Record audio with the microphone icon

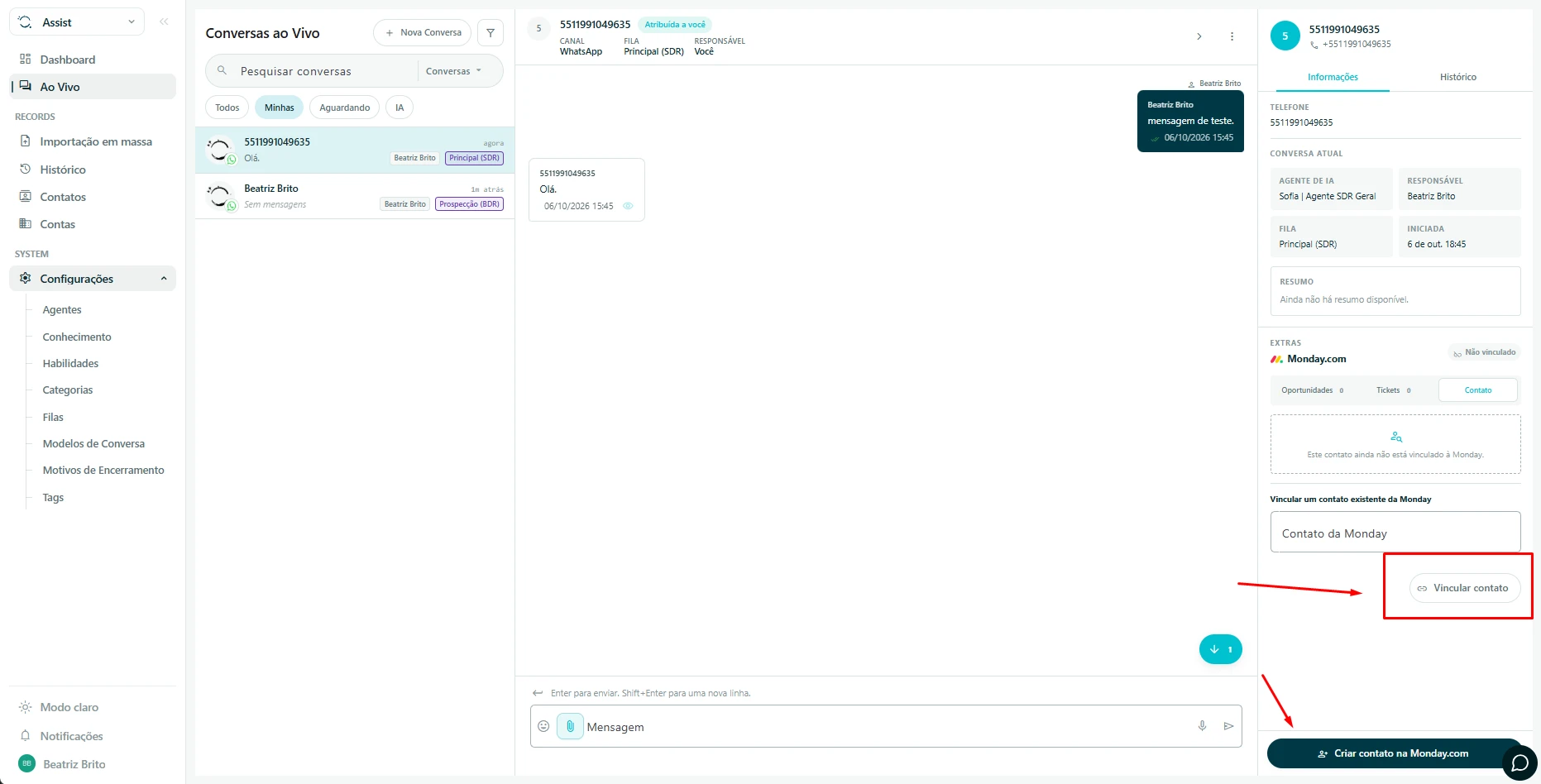click(x=1202, y=726)
